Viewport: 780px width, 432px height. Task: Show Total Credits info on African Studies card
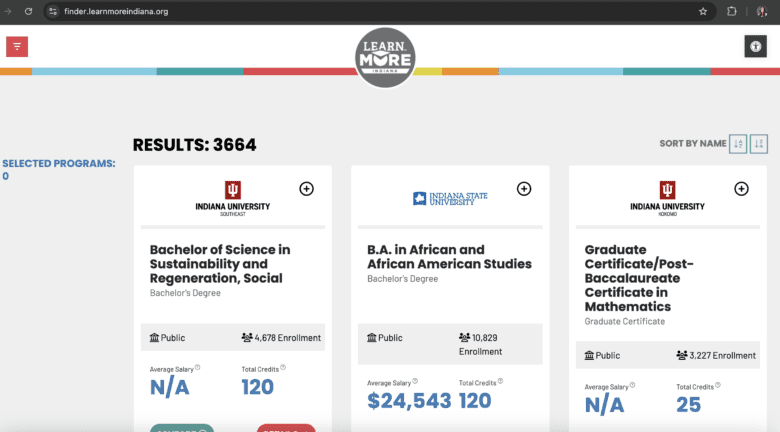click(500, 381)
